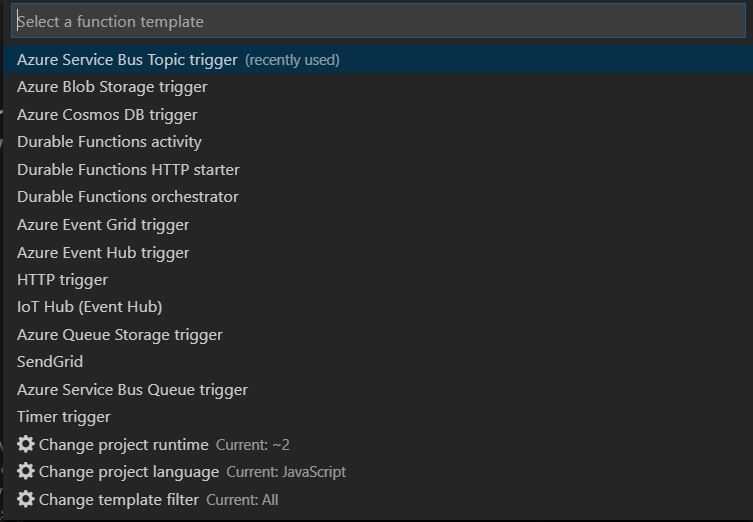Select Azure Service Bus Topic trigger template
Image resolution: width=753 pixels, height=522 pixels.
[x=378, y=60]
